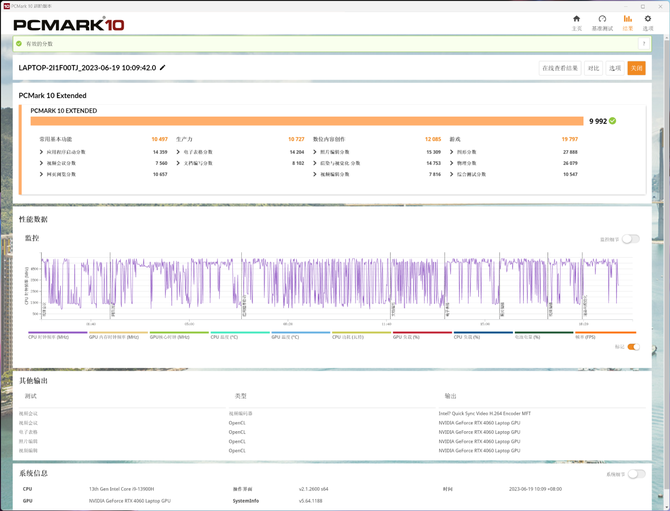670x511 pixels.
Task: Click the PCMark 10 logo
Action: click(x=69, y=25)
